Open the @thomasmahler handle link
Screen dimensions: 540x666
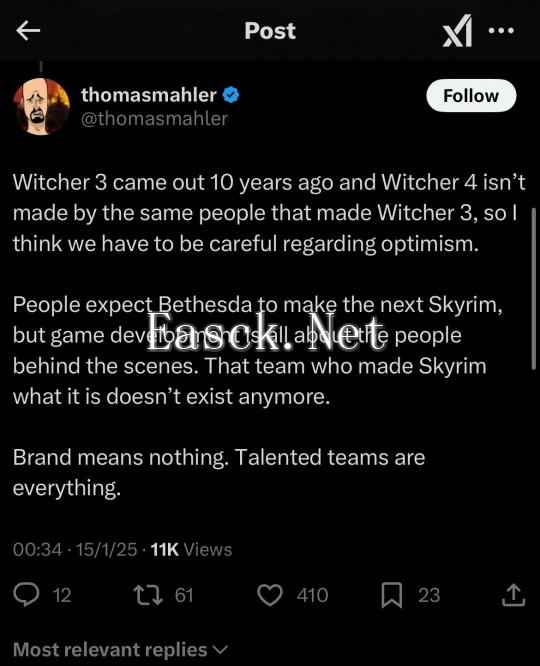click(155, 119)
